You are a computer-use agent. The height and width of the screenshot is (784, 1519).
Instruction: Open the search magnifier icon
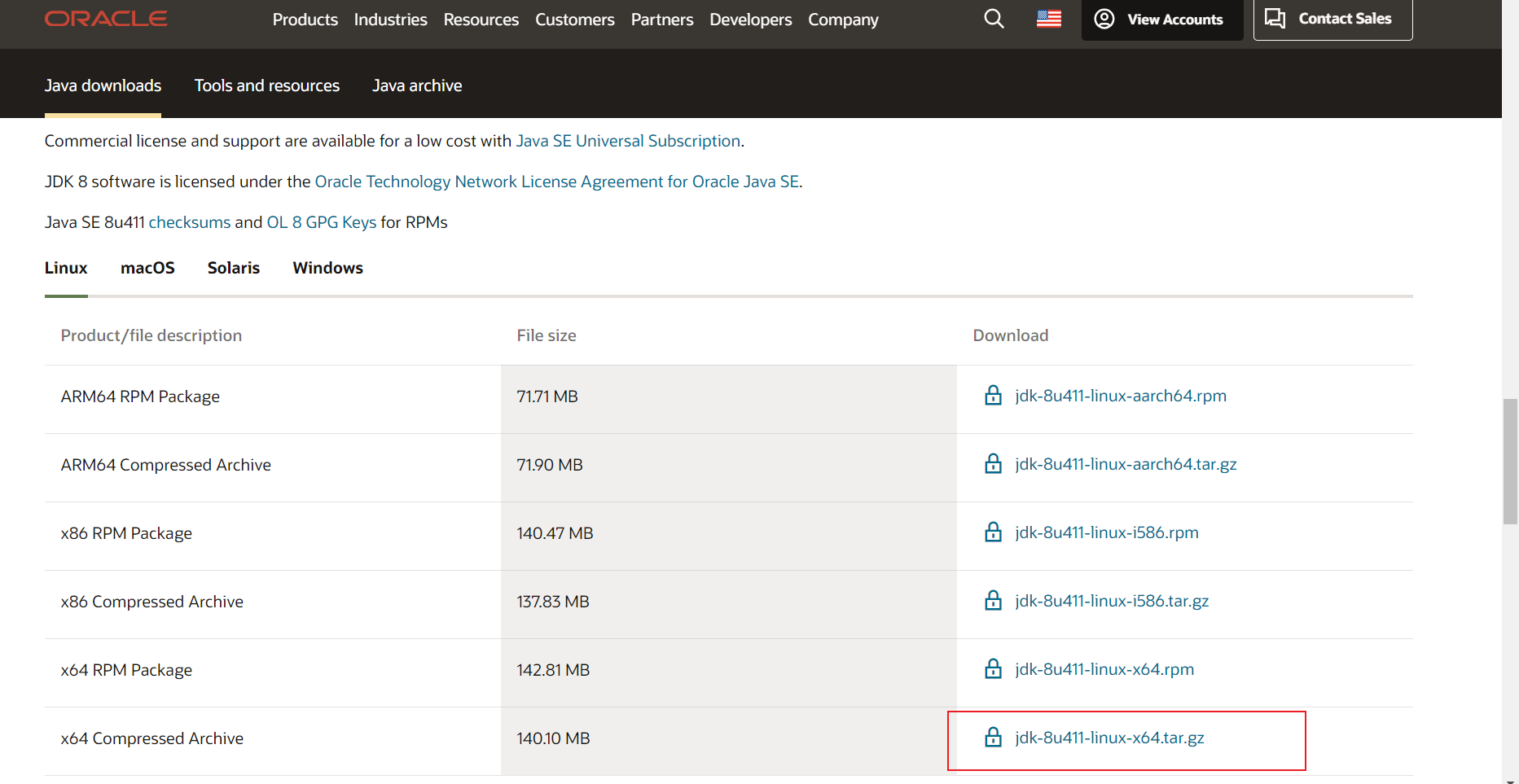pos(994,19)
